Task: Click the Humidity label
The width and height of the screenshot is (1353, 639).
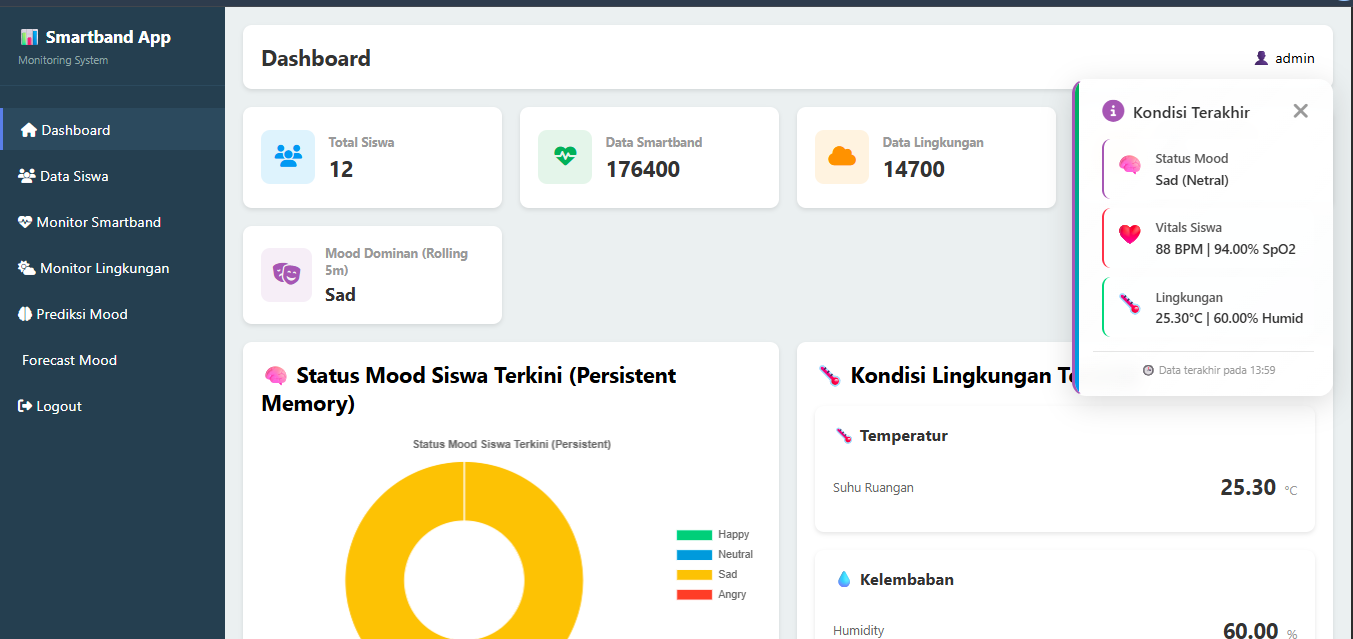Action: [x=859, y=631]
